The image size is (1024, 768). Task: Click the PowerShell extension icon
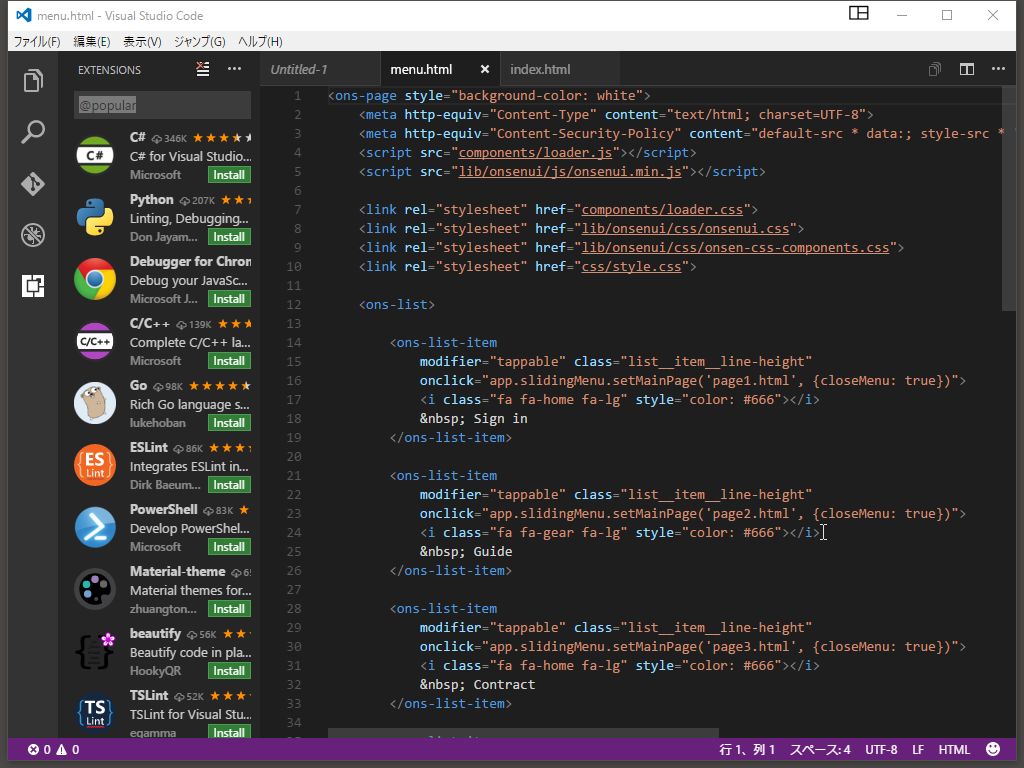point(95,528)
